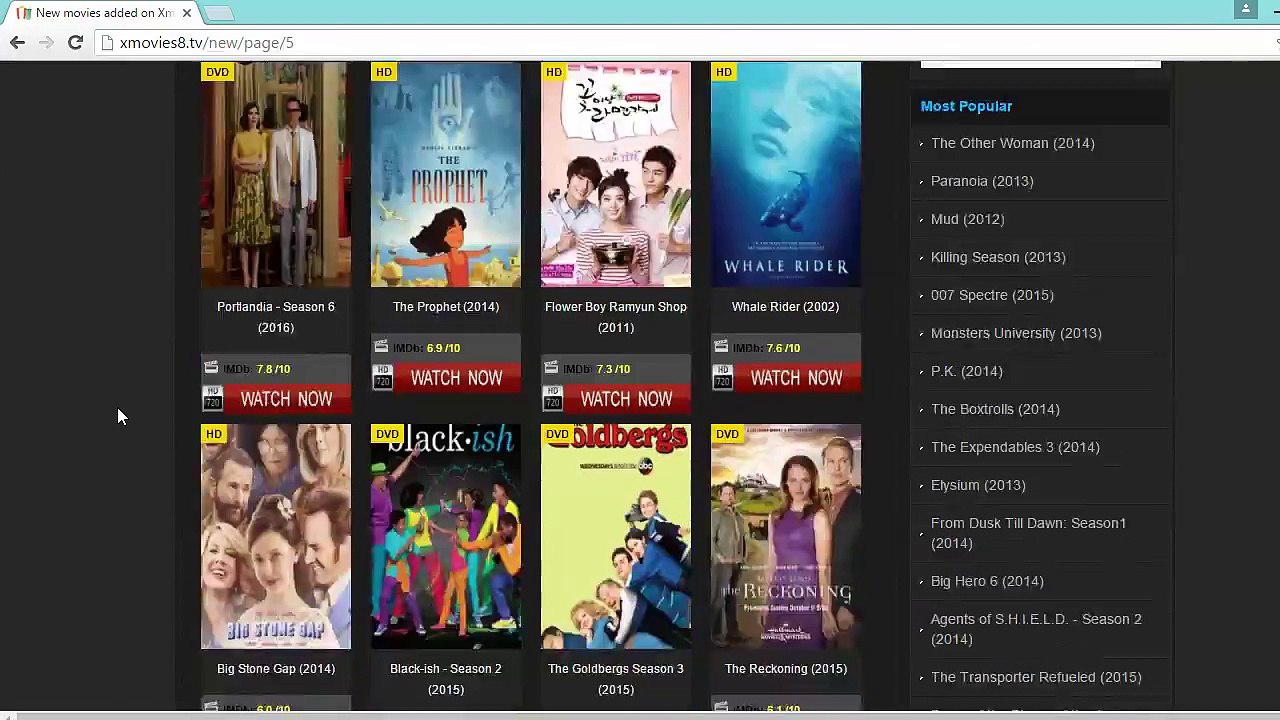
Task: Click Watch Now for The Prophet
Action: (x=456, y=378)
